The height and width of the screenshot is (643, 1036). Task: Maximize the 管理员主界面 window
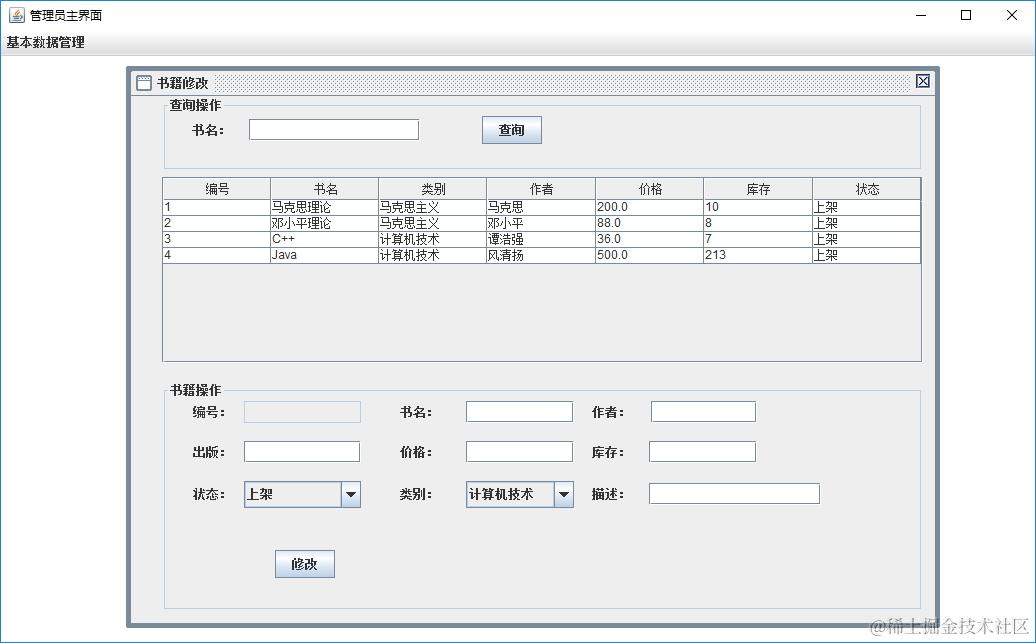[x=966, y=15]
